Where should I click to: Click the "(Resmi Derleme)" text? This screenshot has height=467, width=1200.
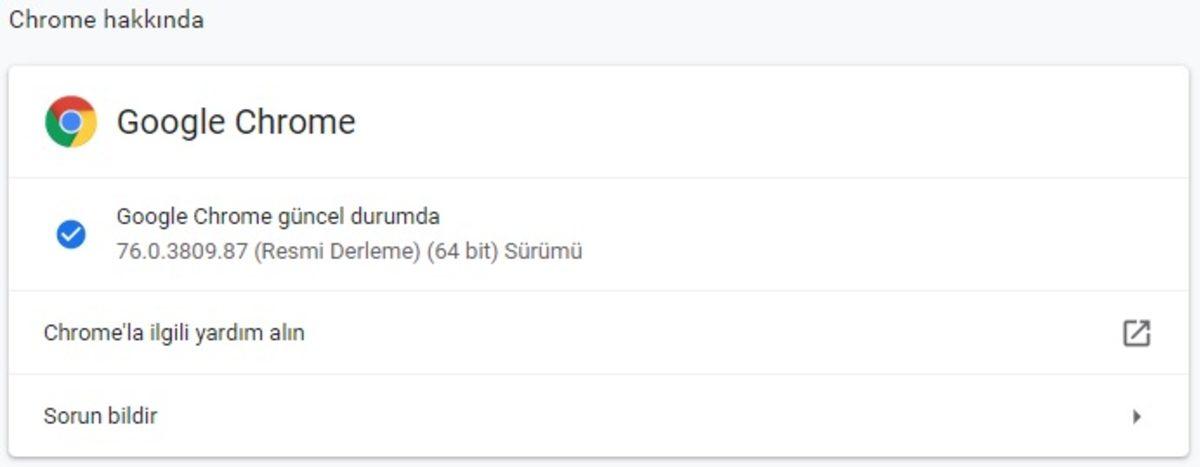(x=337, y=251)
